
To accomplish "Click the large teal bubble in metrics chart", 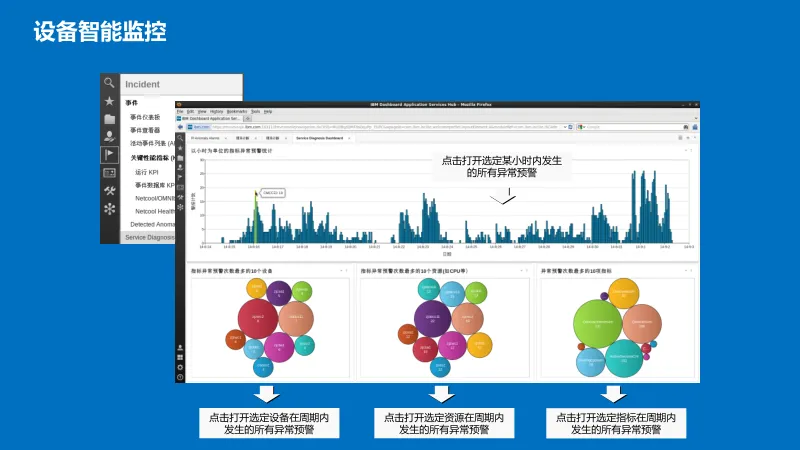I will (623, 358).
